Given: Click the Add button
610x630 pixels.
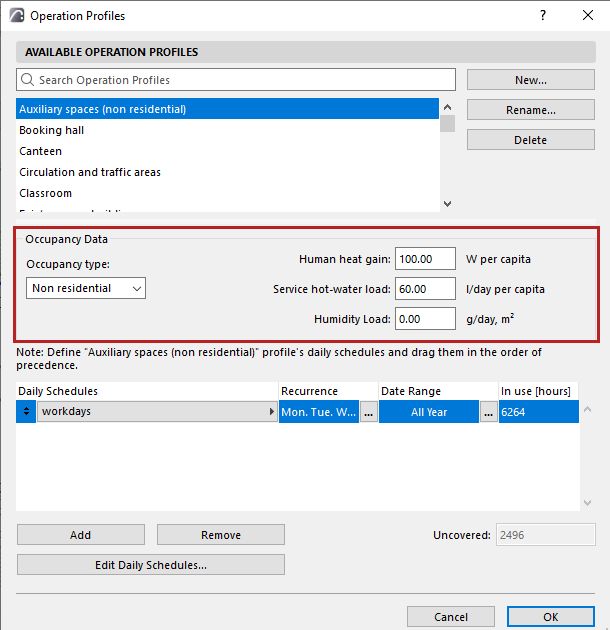Looking at the screenshot, I should click(81, 535).
